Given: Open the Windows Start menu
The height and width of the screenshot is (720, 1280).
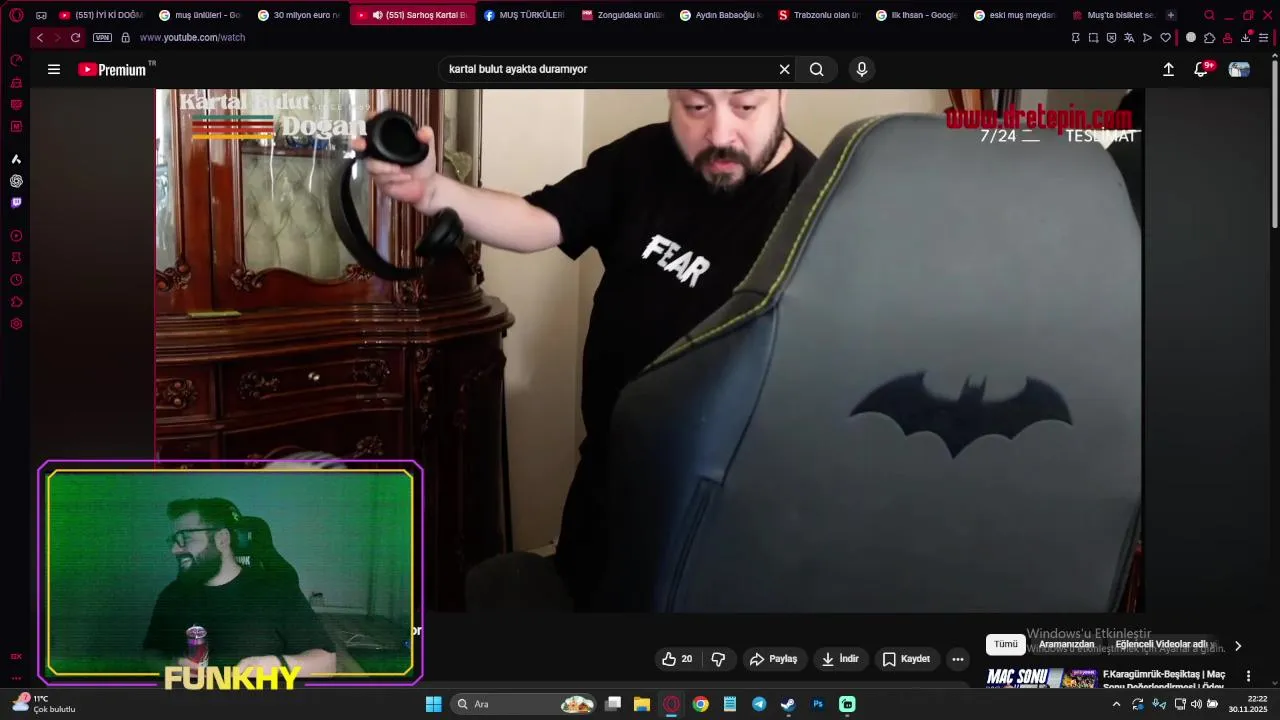Looking at the screenshot, I should coord(433,704).
